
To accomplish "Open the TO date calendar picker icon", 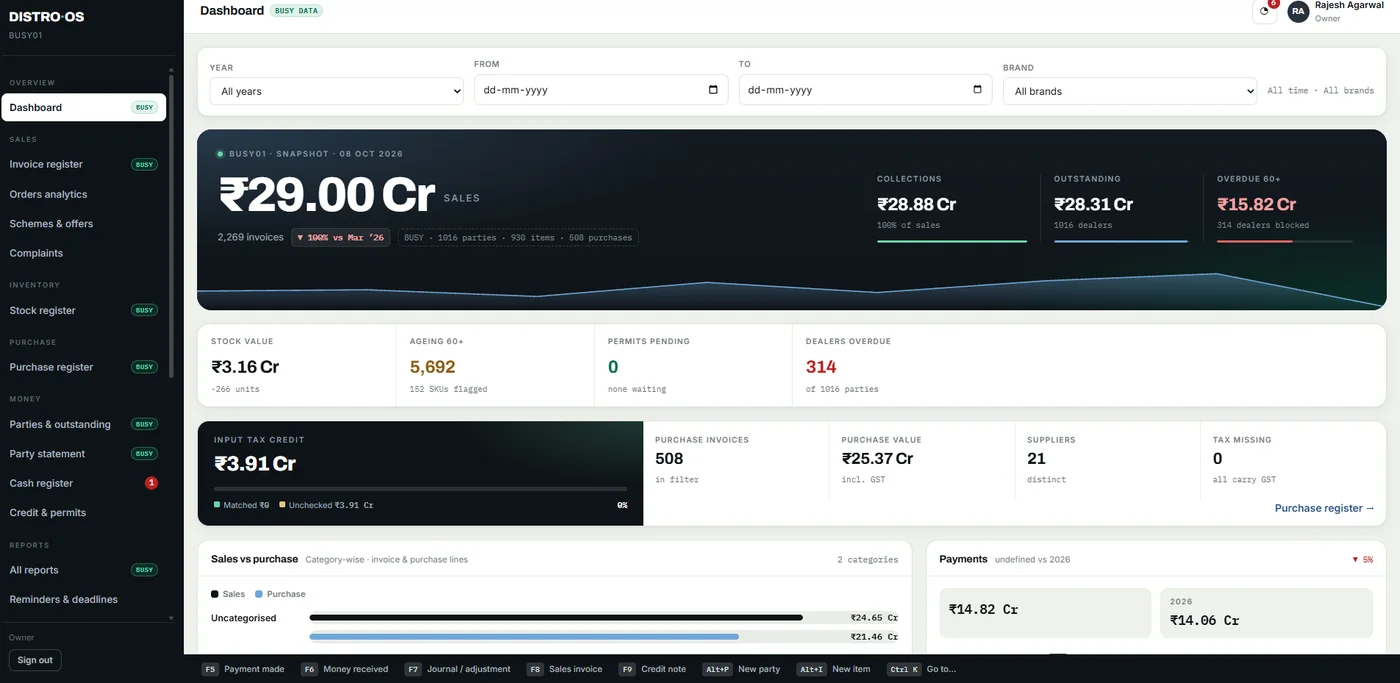I will pyautogui.click(x=977, y=89).
